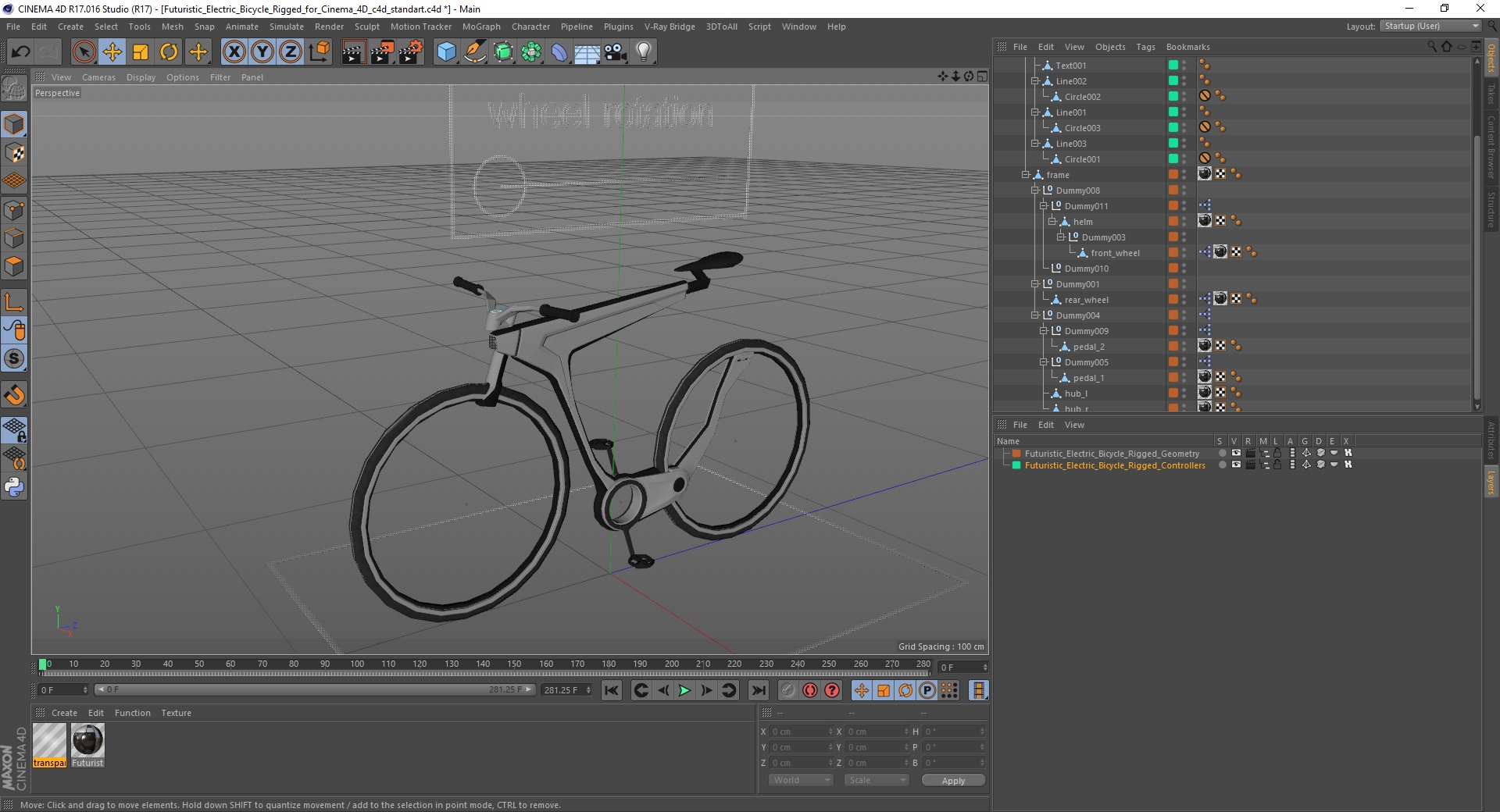Activate the Move tool in toolbar
The image size is (1500, 812).
pyautogui.click(x=112, y=52)
